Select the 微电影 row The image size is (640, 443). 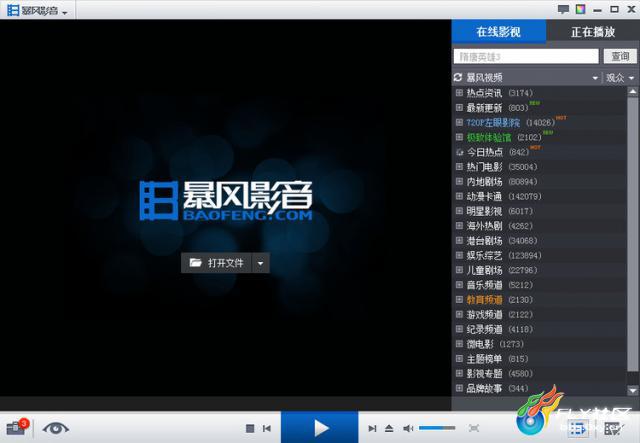[540, 344]
